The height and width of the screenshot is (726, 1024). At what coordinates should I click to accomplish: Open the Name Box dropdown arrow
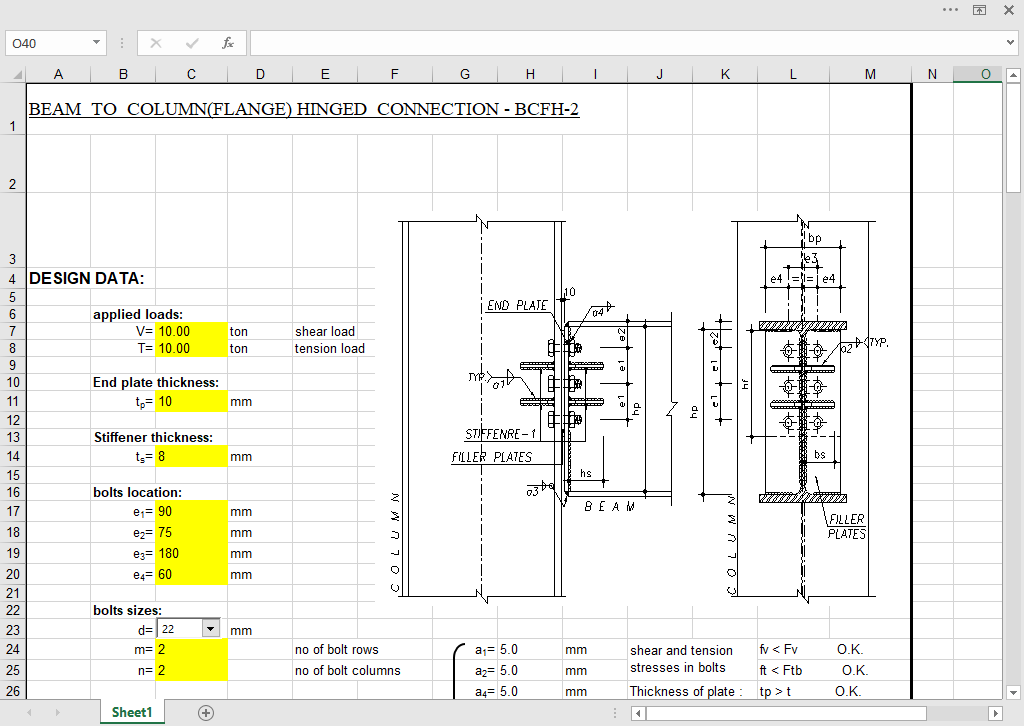(x=96, y=43)
